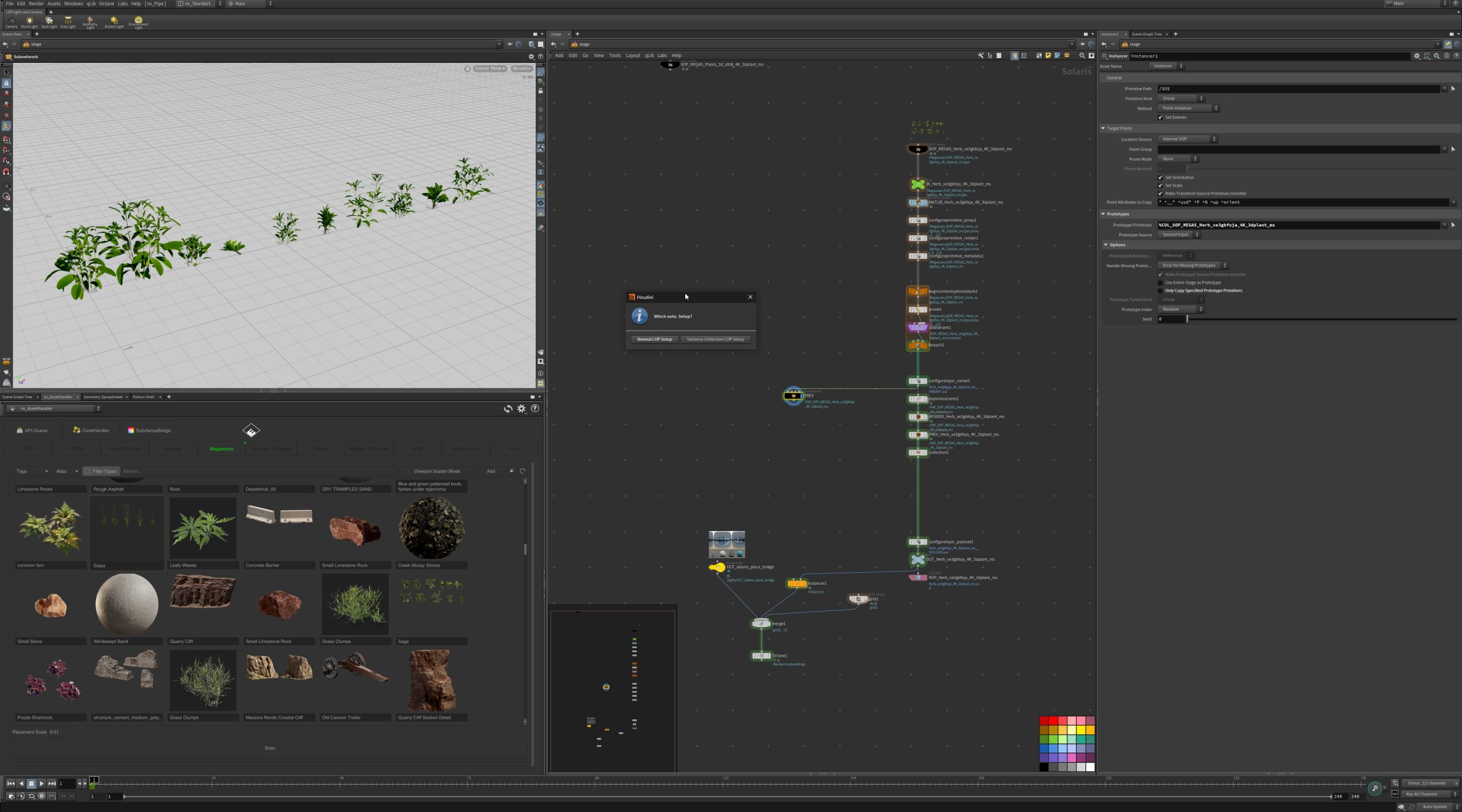Collapse the Prototypes section
Image resolution: width=1462 pixels, height=812 pixels.
pos(1103,214)
